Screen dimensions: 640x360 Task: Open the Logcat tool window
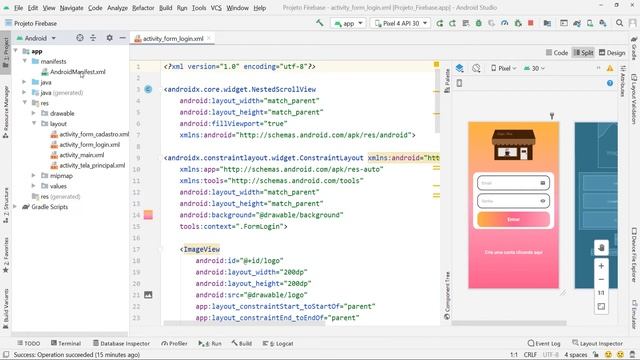click(278, 343)
